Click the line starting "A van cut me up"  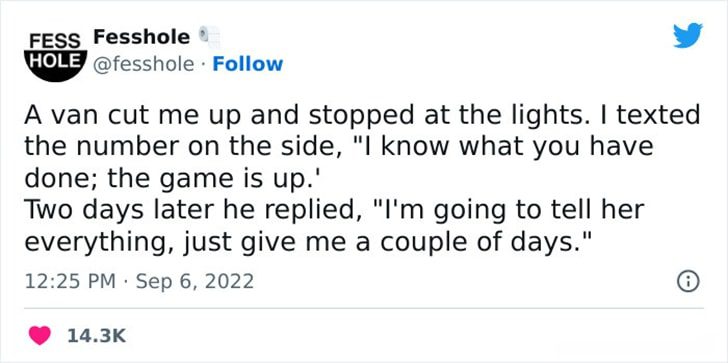[362, 116]
